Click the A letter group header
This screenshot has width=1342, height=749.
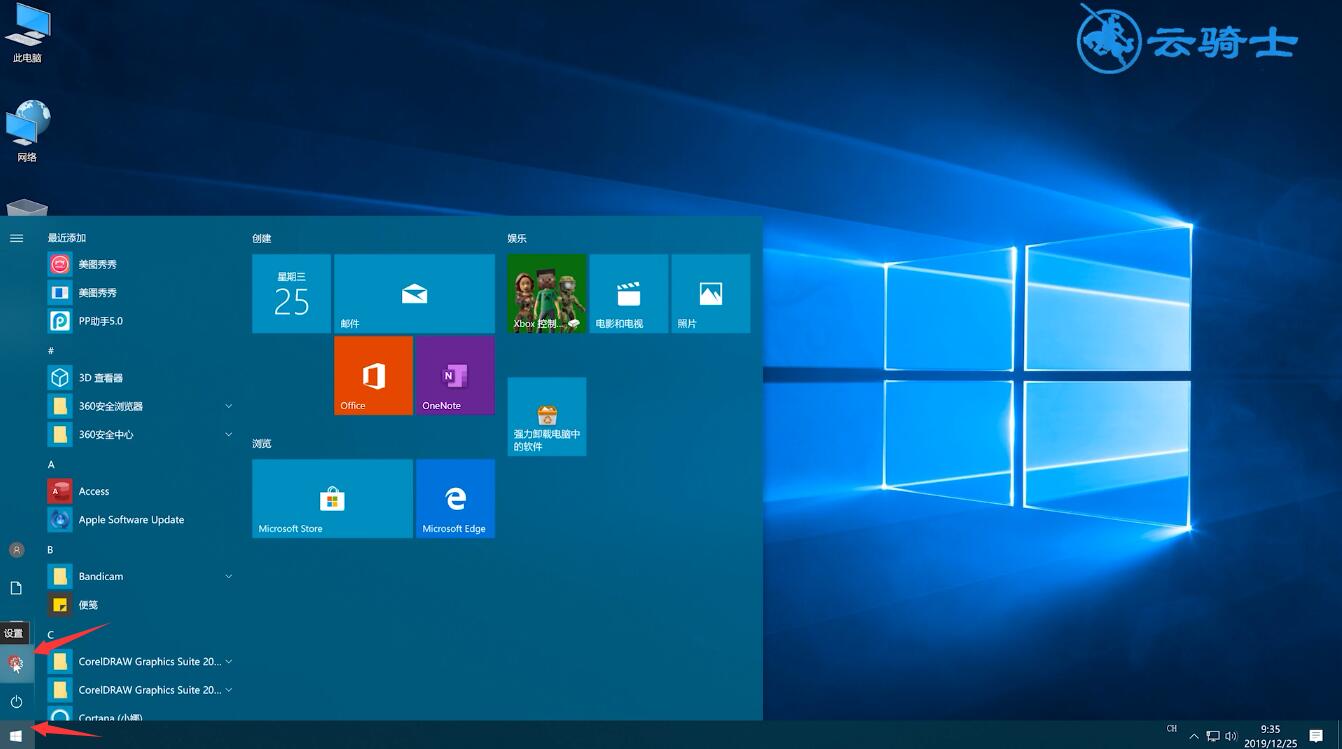coord(51,465)
